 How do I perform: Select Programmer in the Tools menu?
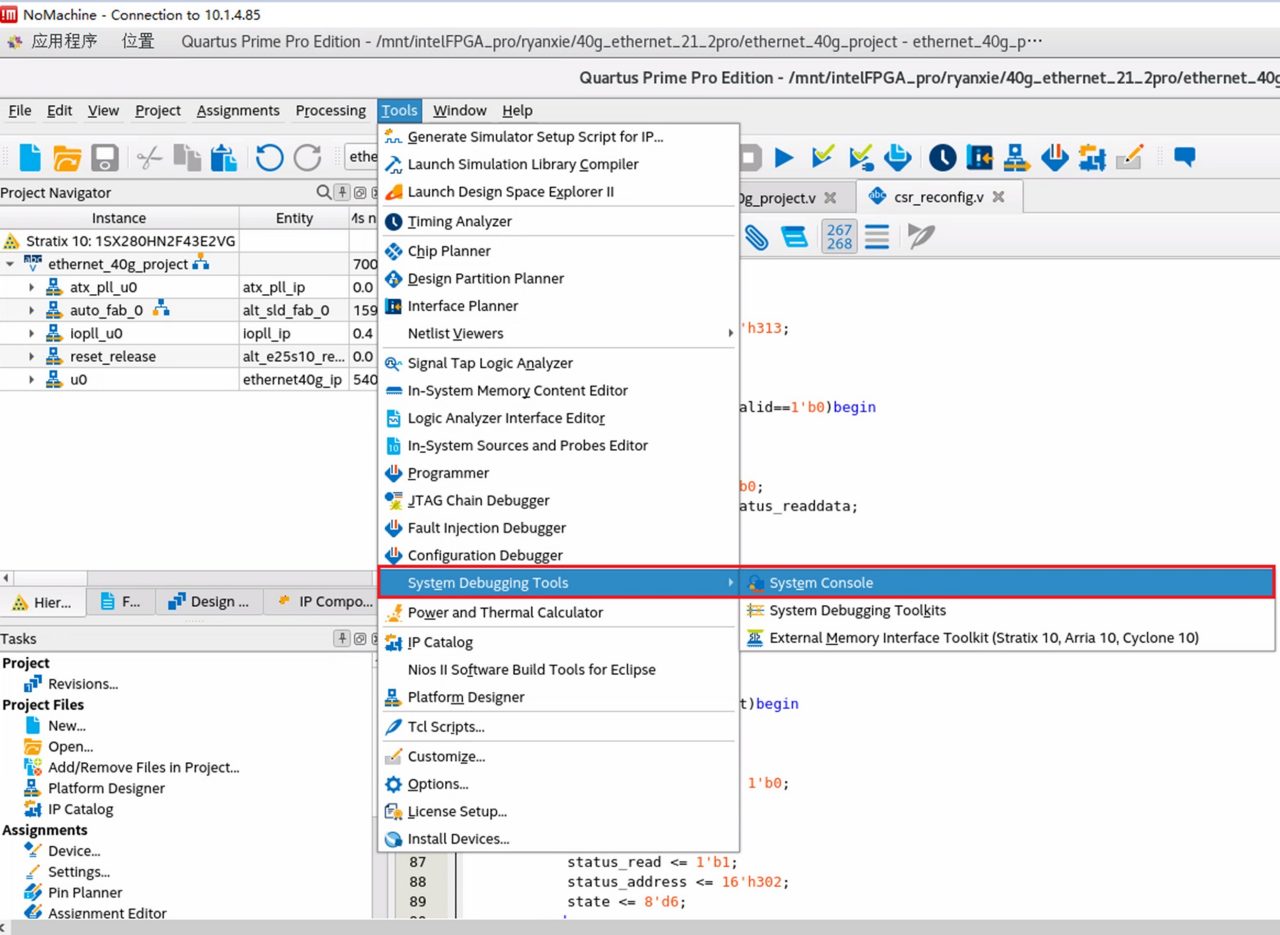[558, 473]
